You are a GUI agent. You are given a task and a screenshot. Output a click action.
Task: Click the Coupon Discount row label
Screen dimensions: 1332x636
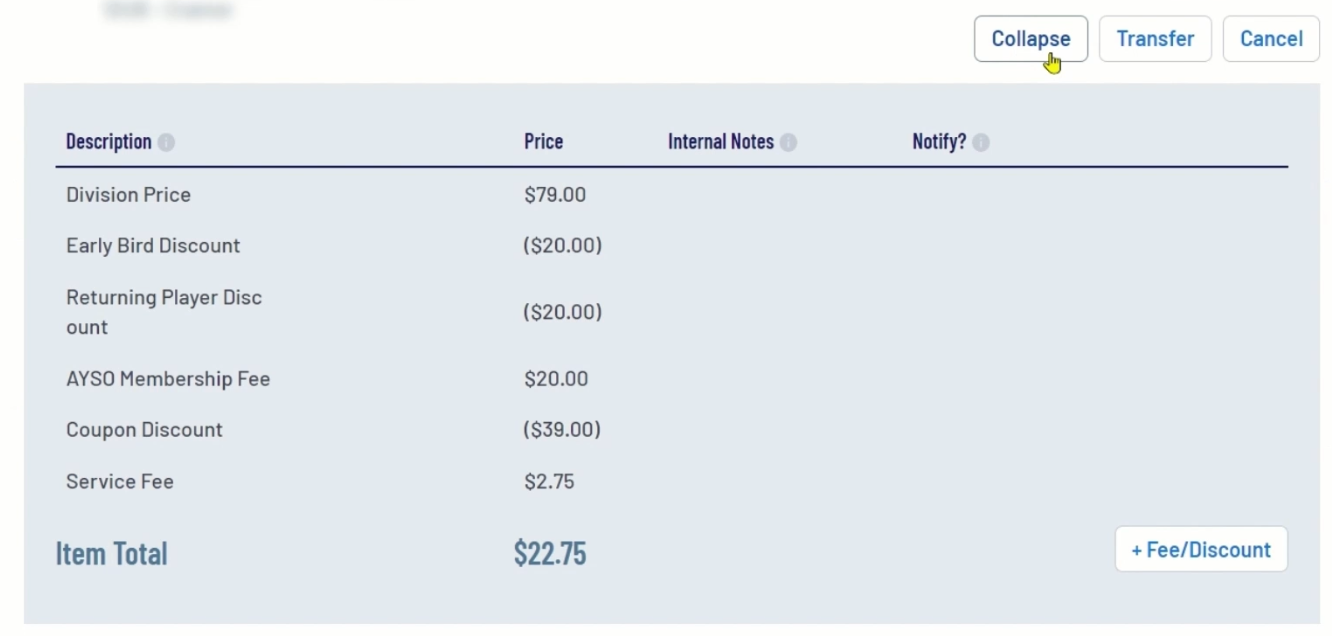144,430
